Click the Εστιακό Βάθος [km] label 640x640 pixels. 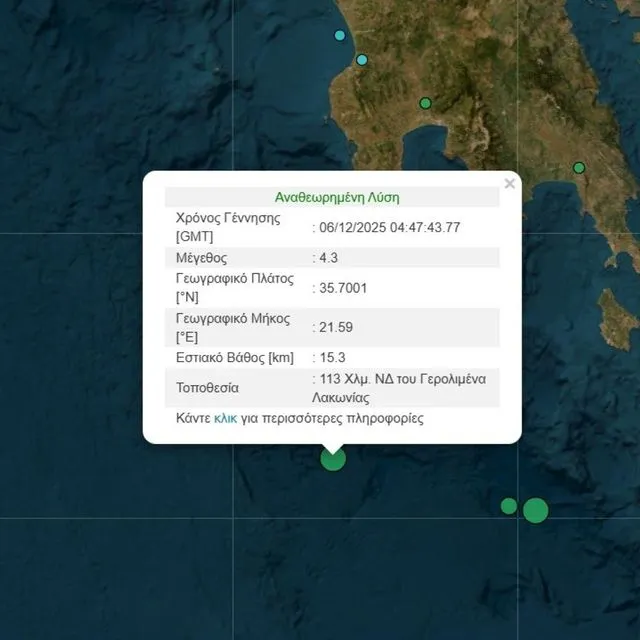233,357
